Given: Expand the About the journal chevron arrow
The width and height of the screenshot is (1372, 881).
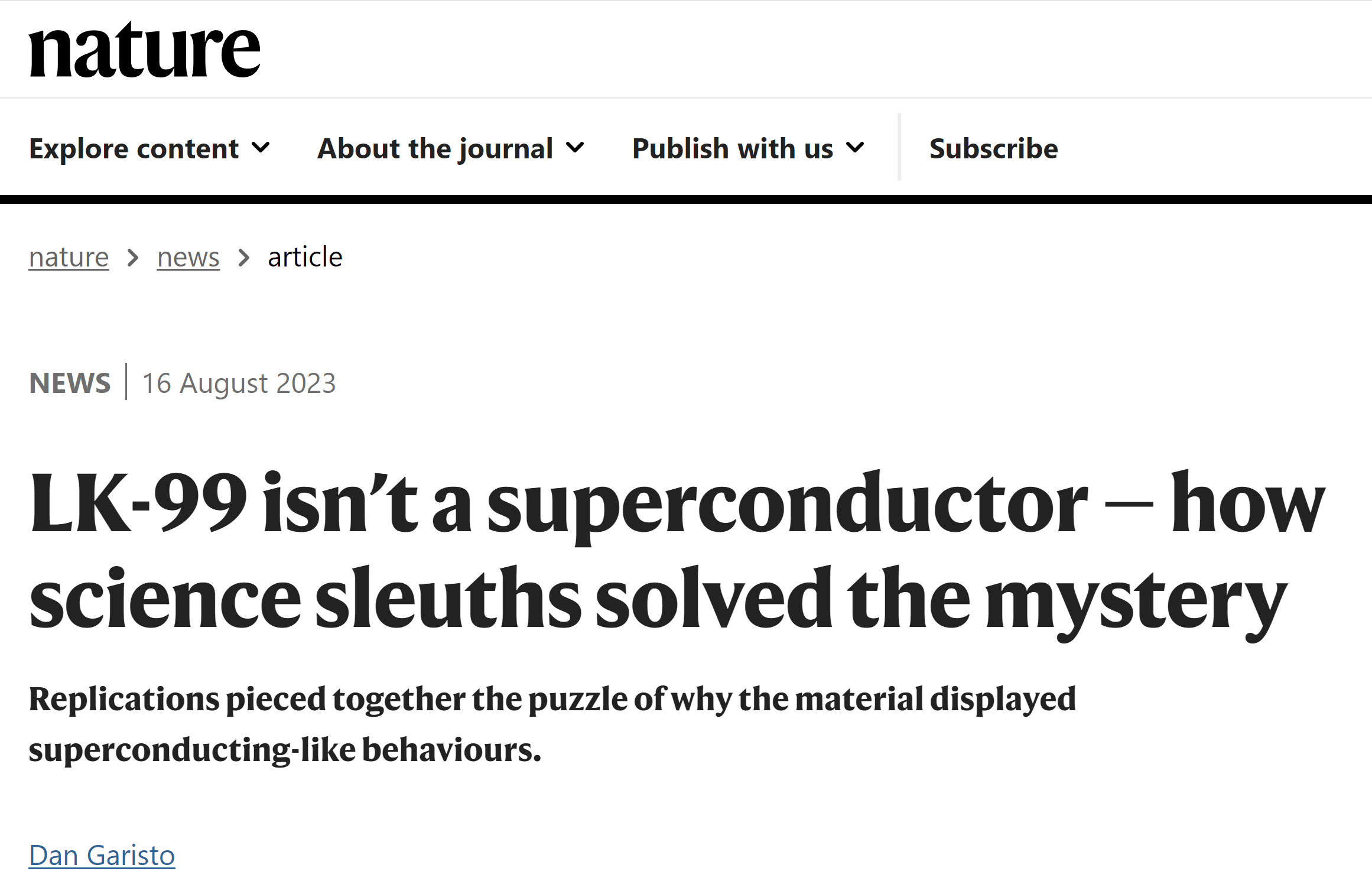Looking at the screenshot, I should point(575,148).
